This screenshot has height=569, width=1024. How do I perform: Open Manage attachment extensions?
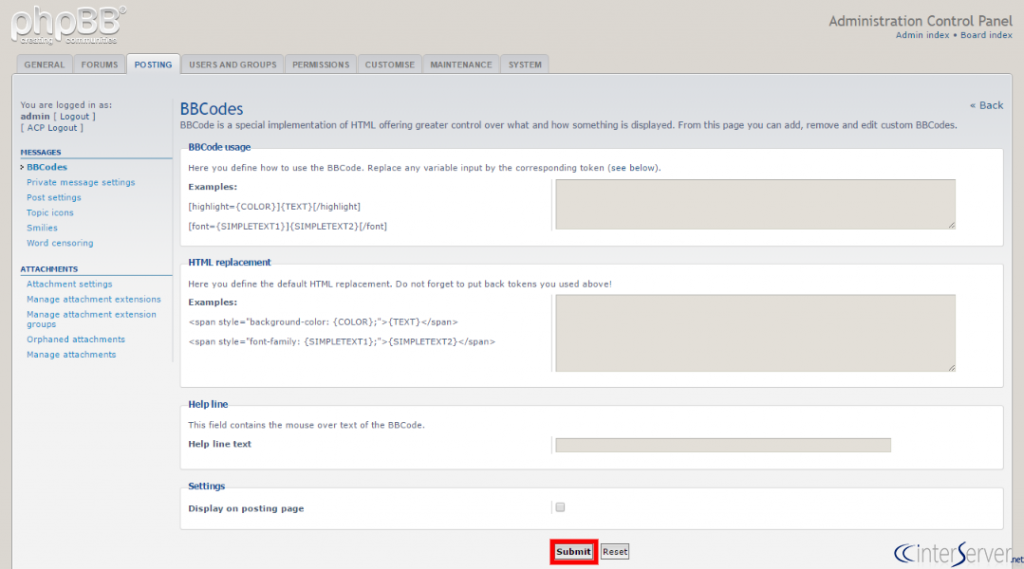coord(93,299)
